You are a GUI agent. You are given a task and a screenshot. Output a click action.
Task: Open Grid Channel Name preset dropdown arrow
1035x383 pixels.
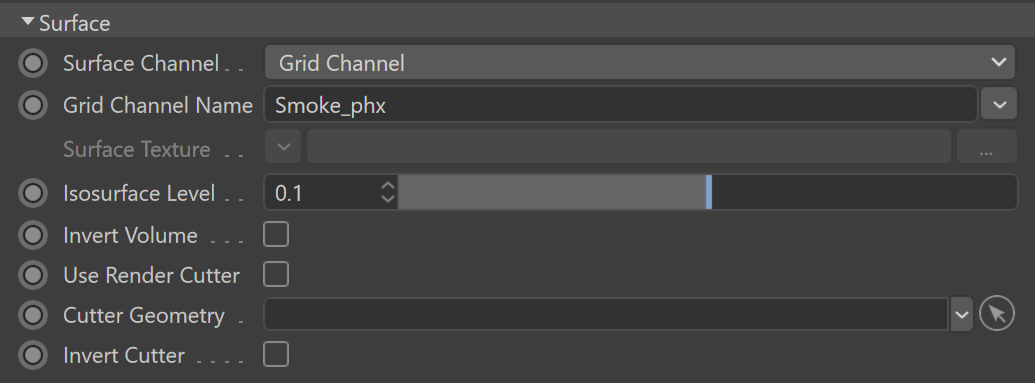tap(999, 104)
